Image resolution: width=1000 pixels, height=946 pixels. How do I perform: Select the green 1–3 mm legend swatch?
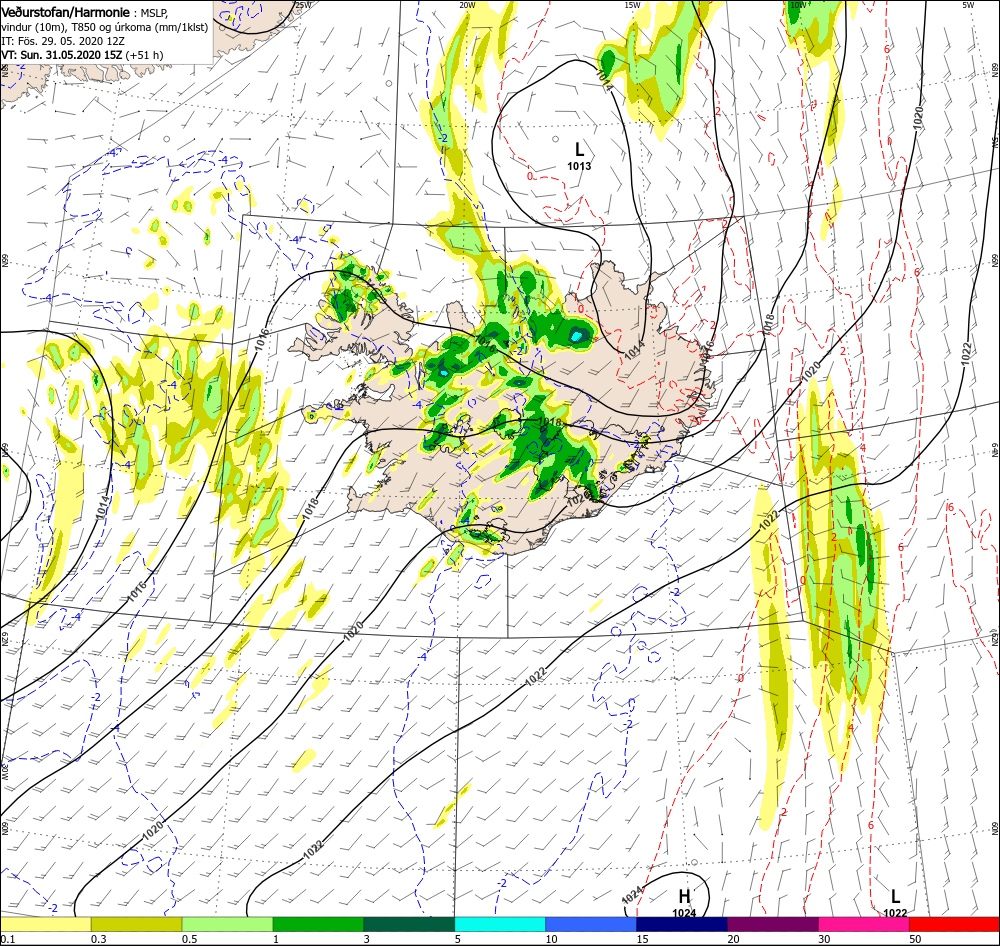pos(318,925)
